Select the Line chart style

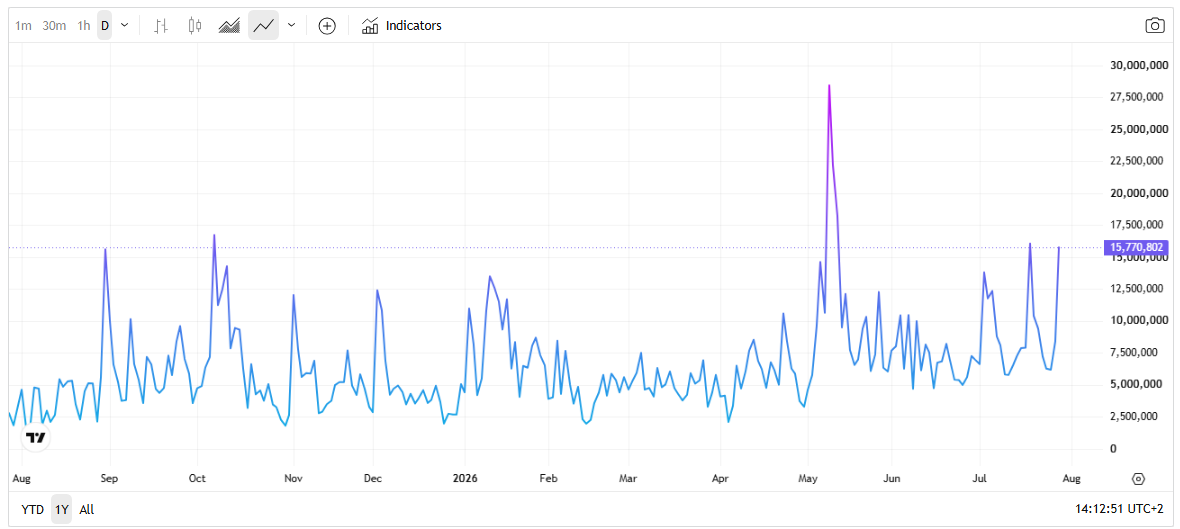(263, 26)
